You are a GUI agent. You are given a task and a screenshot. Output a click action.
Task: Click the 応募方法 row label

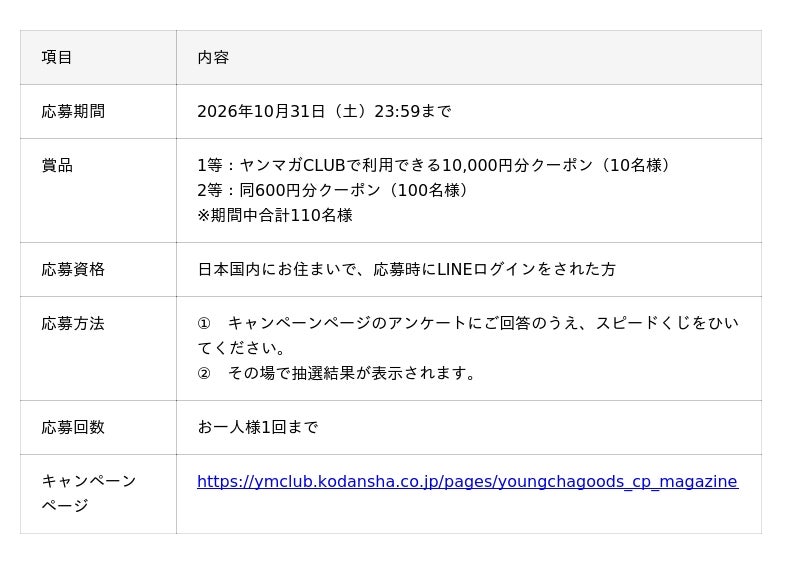pos(73,324)
